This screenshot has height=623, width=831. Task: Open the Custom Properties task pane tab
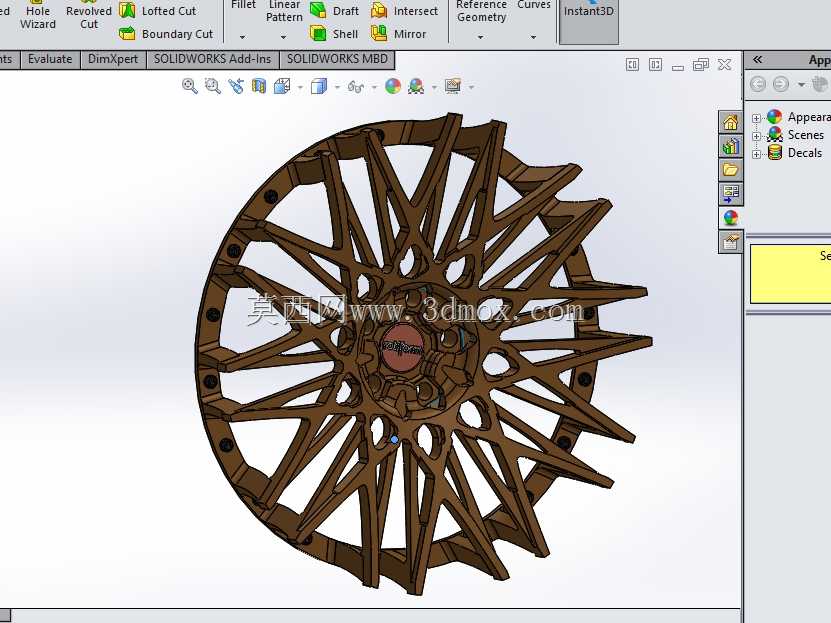(x=730, y=242)
